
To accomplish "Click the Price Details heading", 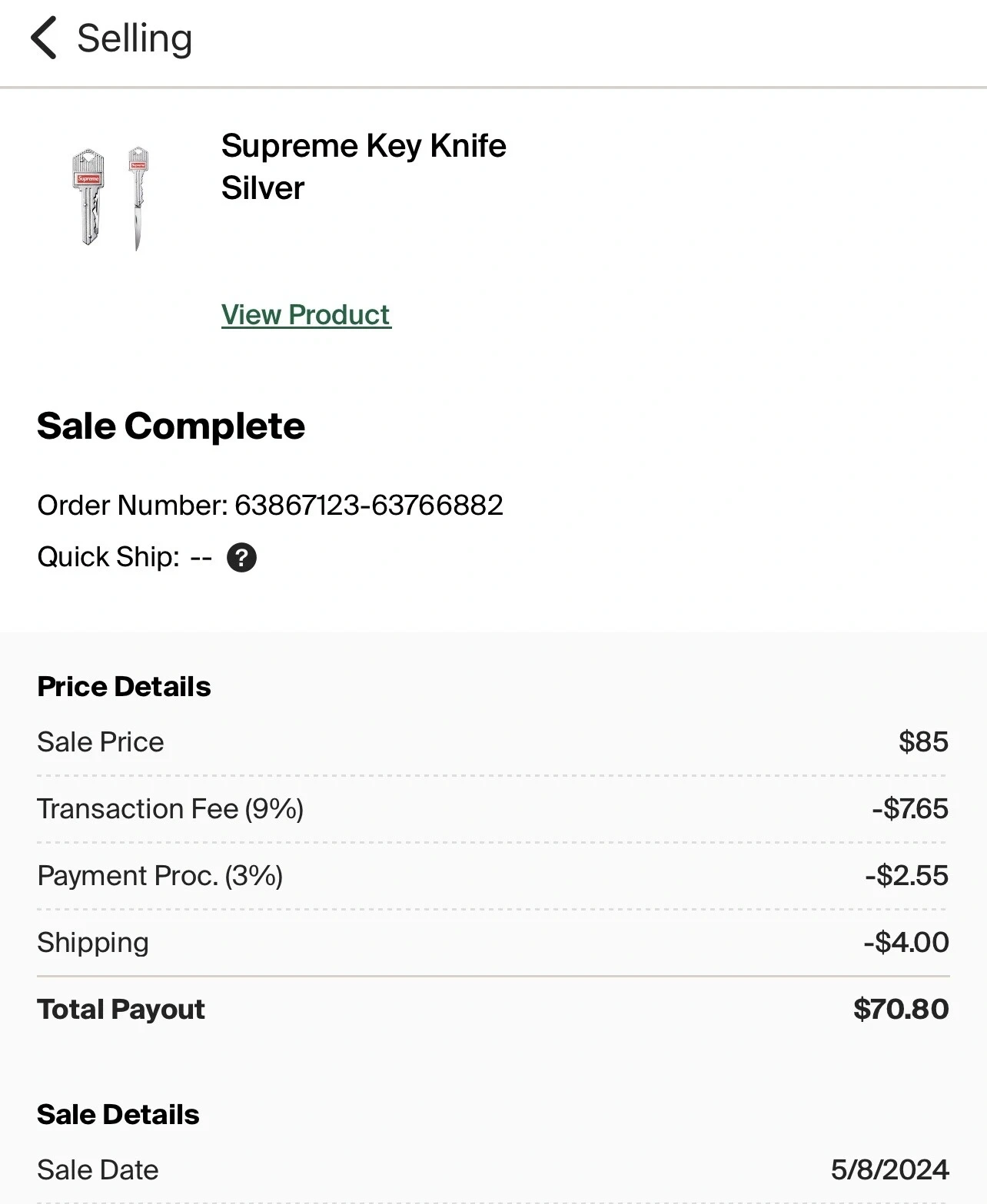I will [x=124, y=686].
